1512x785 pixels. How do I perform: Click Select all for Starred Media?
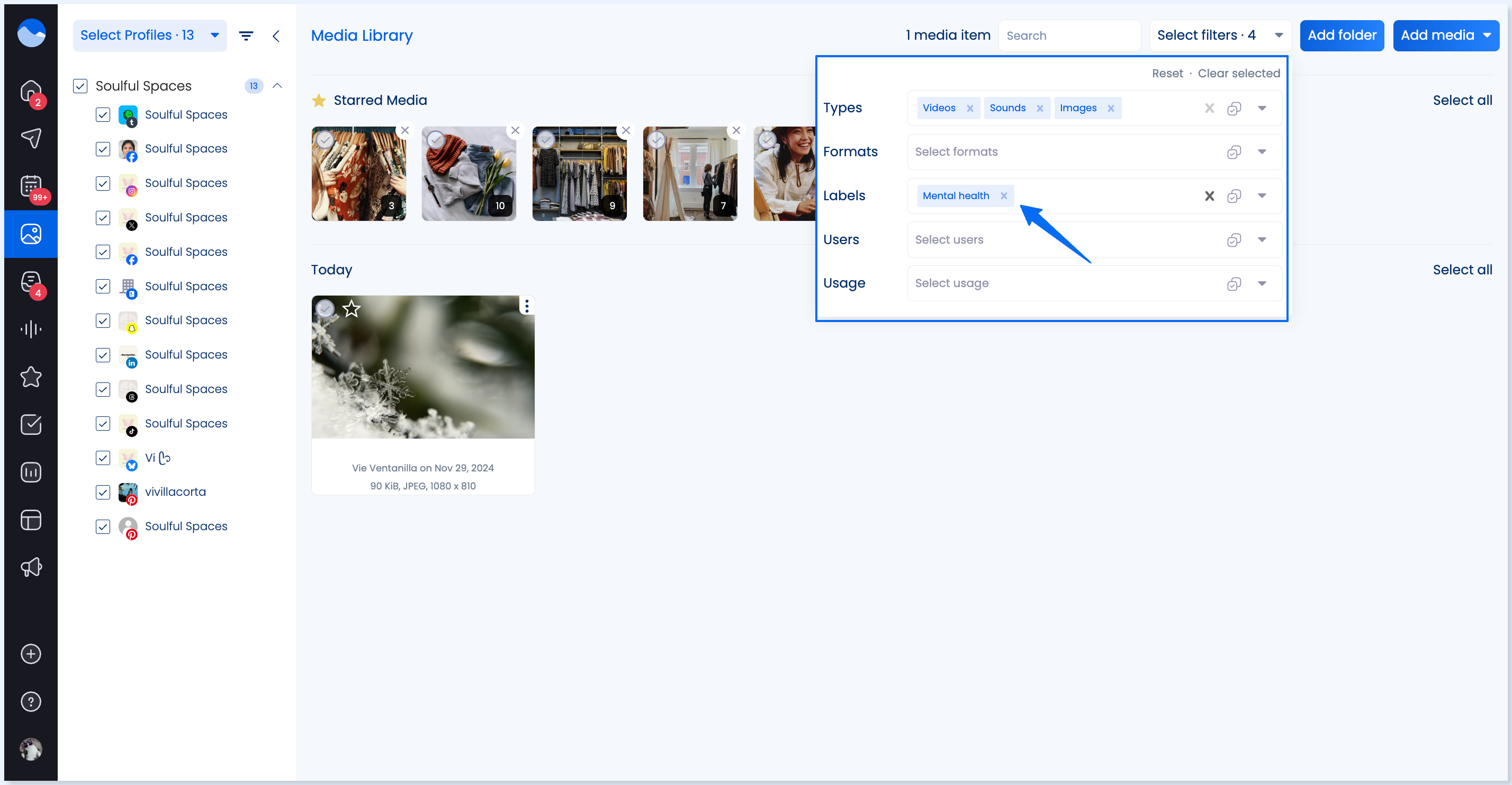[1462, 101]
